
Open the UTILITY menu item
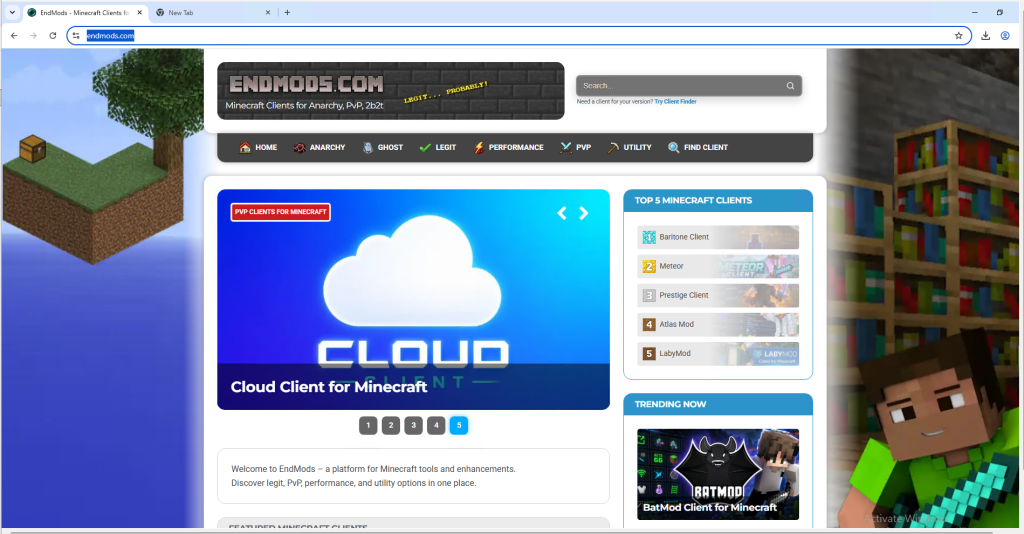pyautogui.click(x=630, y=148)
